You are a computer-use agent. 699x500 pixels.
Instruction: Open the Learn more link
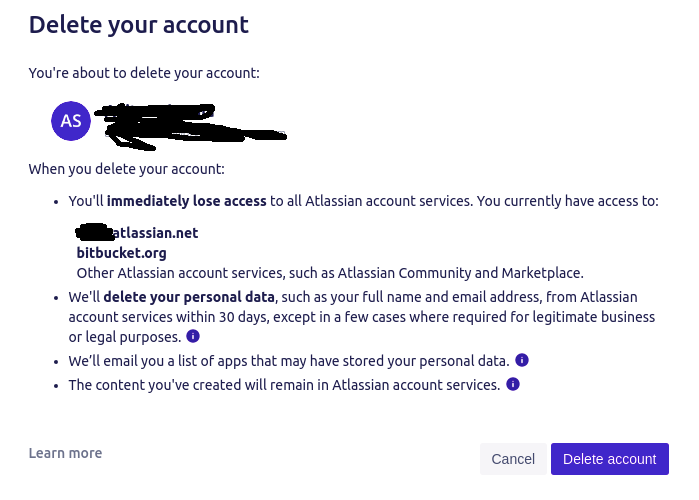[66, 453]
